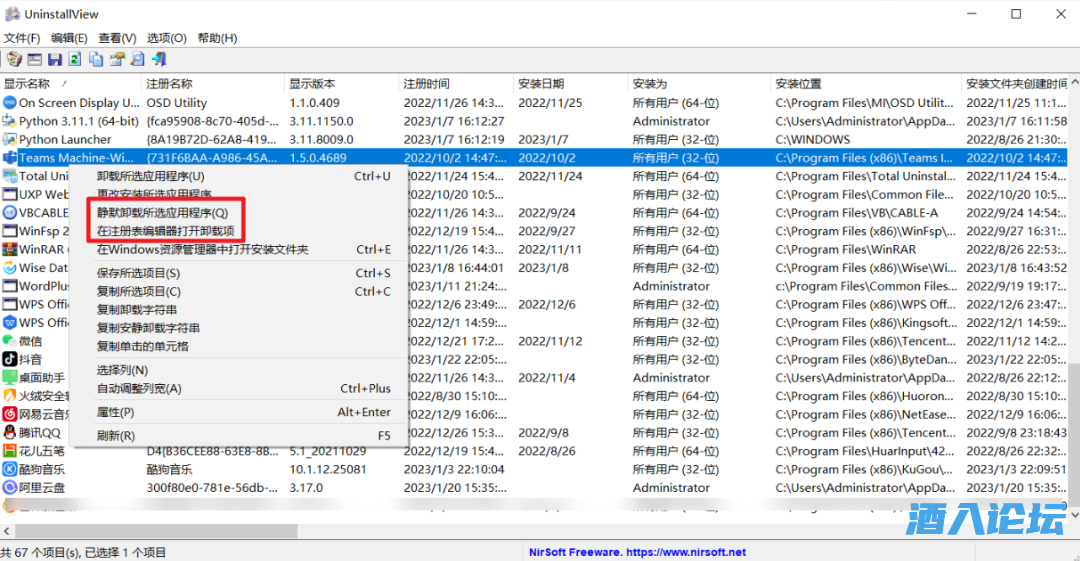Click the 抖音 TikTok row icon
The image size is (1080, 561).
coord(10,359)
